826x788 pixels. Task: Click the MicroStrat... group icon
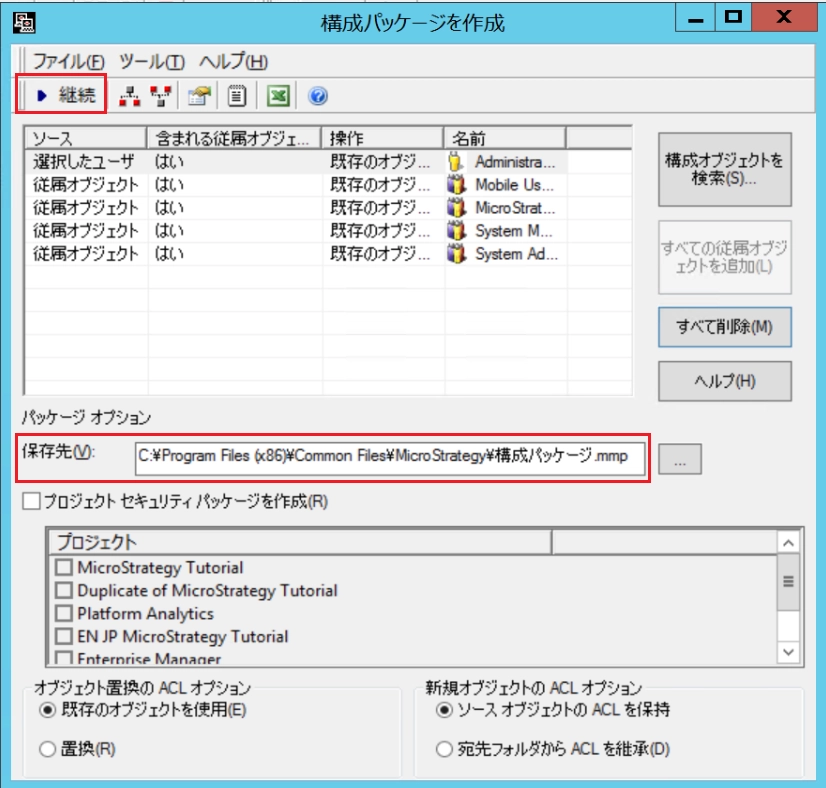click(x=456, y=208)
